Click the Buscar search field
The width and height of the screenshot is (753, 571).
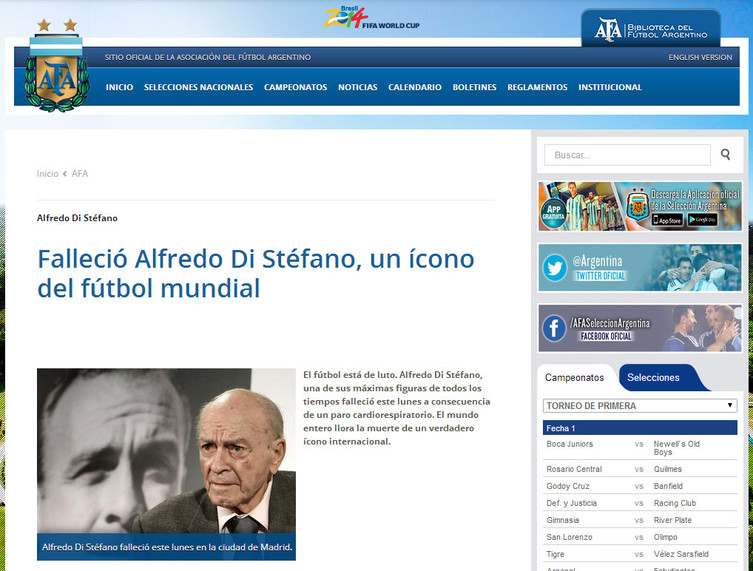tap(627, 155)
